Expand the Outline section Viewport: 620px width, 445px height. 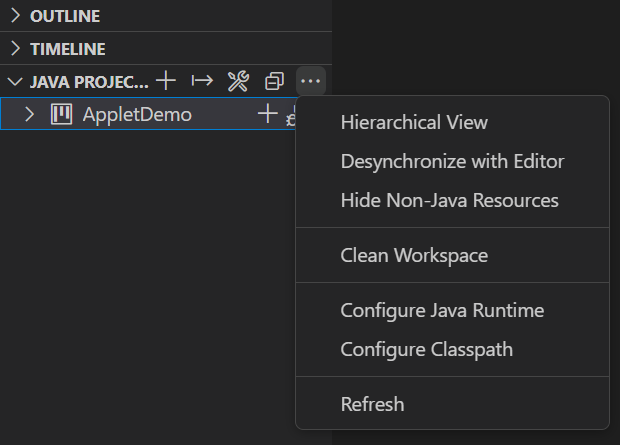coord(15,17)
